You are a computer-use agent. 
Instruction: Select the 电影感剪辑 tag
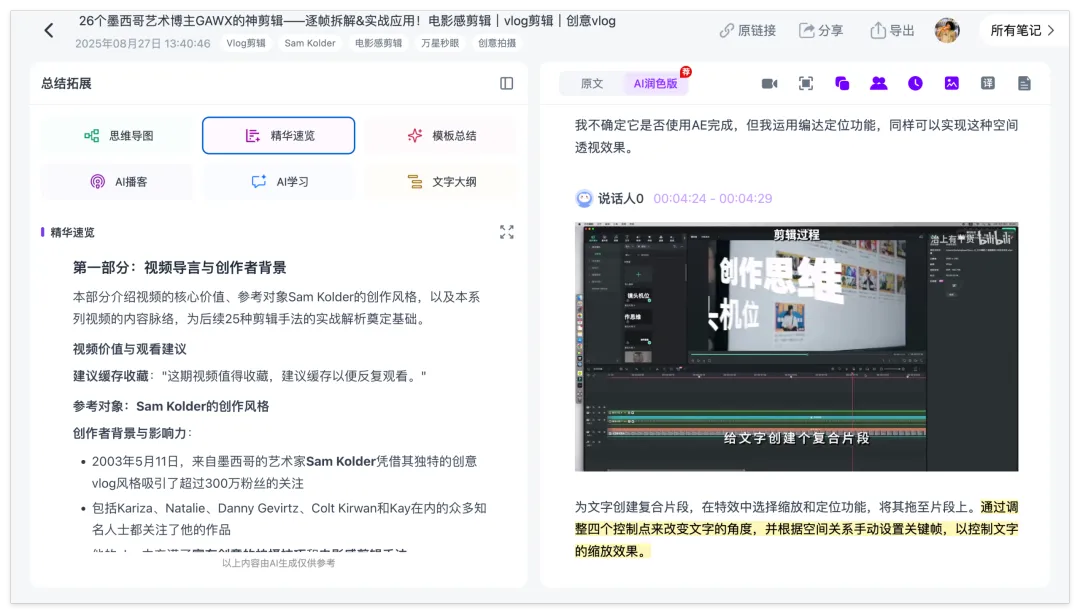[x=378, y=43]
